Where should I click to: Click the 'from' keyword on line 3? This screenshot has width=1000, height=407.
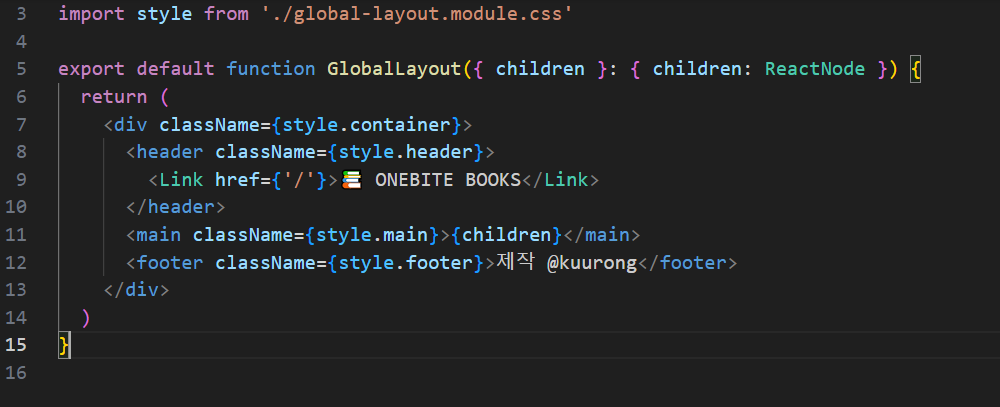[x=226, y=14]
